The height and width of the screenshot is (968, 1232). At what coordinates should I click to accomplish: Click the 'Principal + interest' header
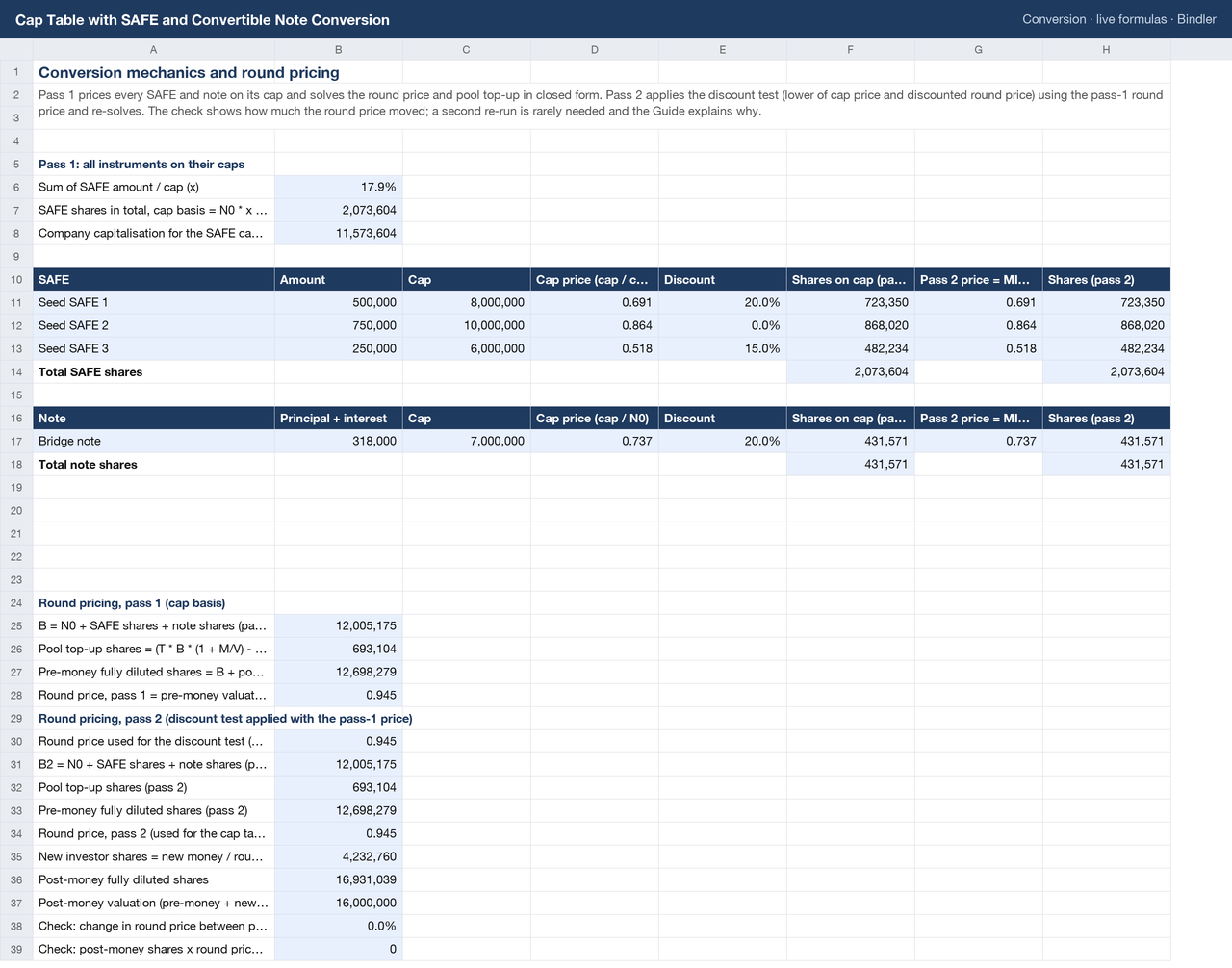coord(338,418)
